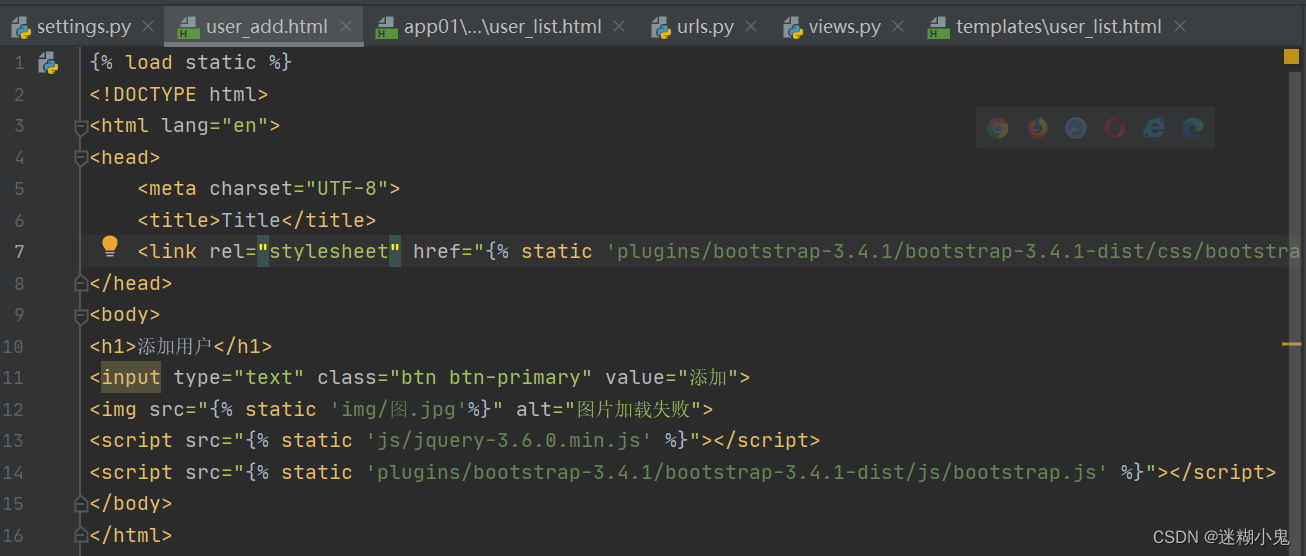
Task: Click the views.py tab's Python file icon
Action: pos(793,27)
